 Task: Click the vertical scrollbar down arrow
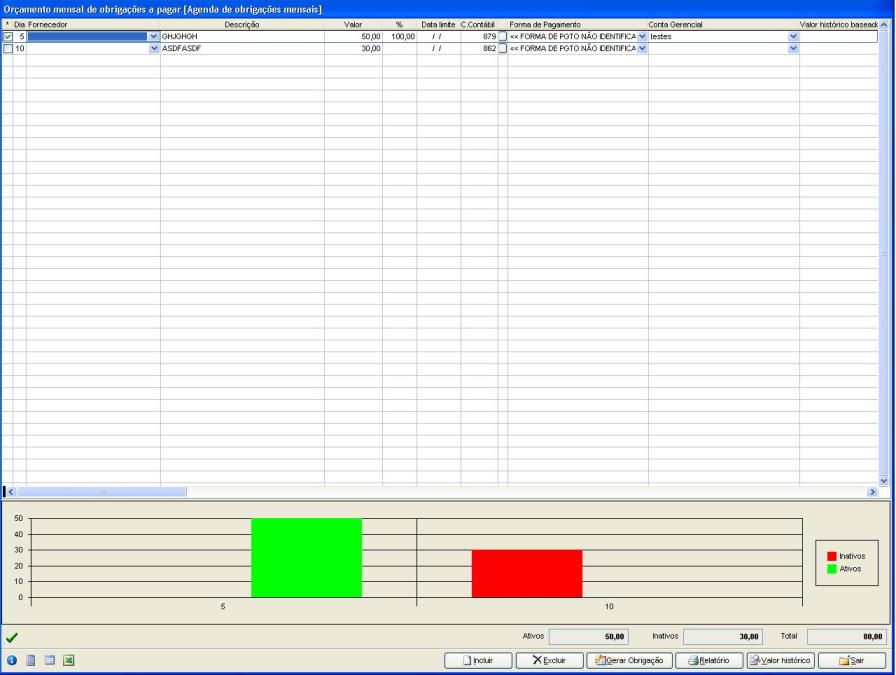(884, 481)
